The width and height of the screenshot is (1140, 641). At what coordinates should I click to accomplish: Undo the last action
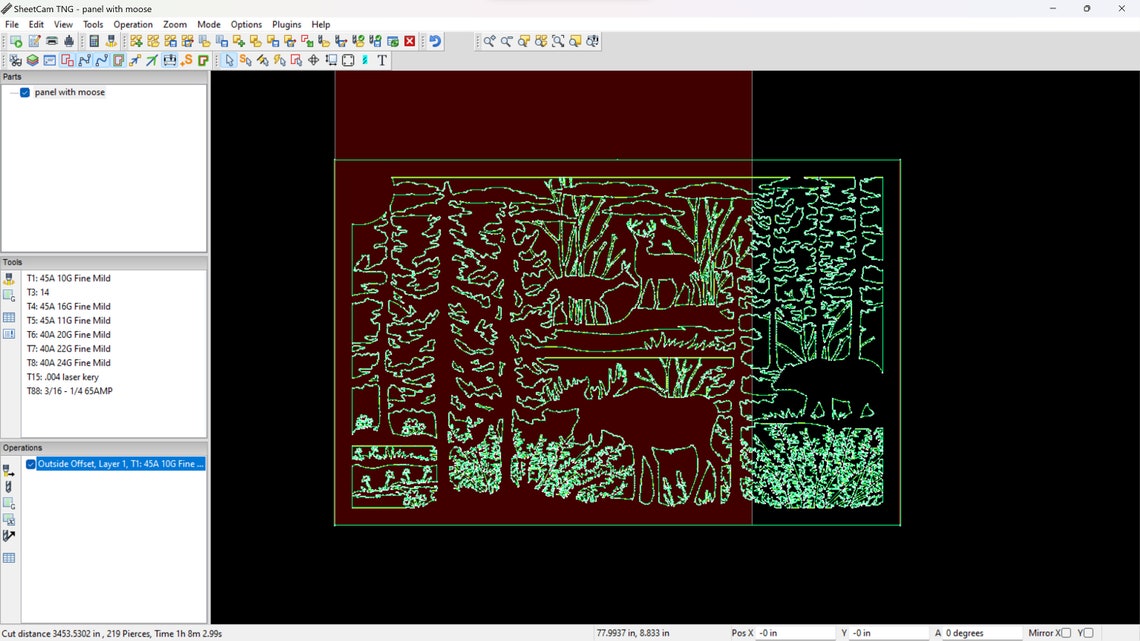point(436,41)
